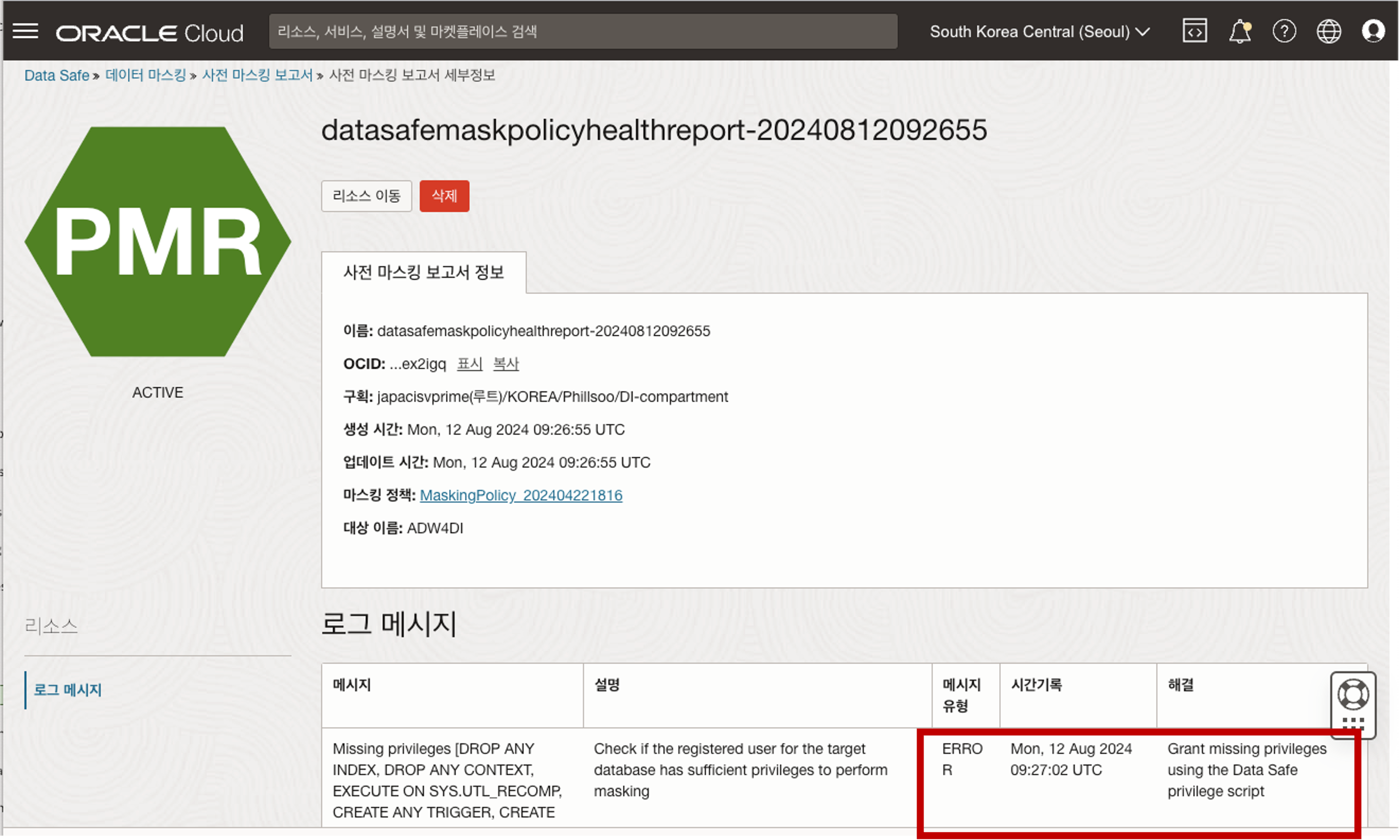Click the OCID 복사 link
The image size is (1400, 840).
click(x=506, y=364)
